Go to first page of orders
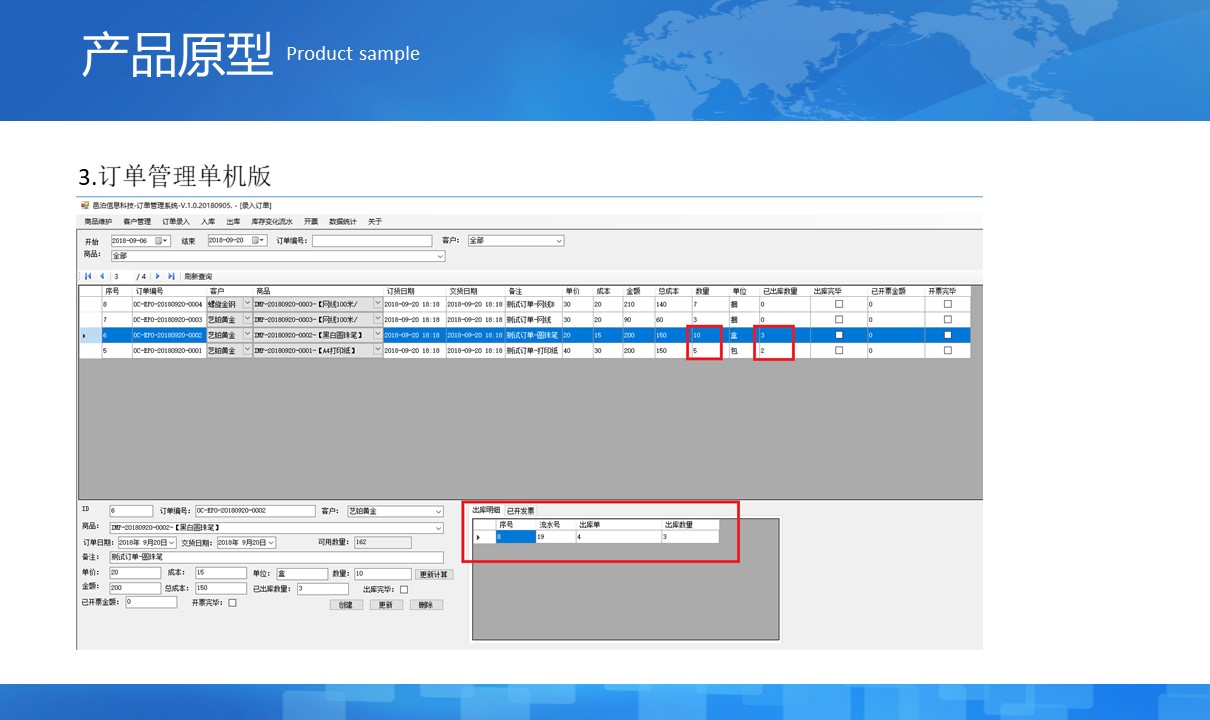Viewport: 1210px width, 720px height. (x=88, y=276)
